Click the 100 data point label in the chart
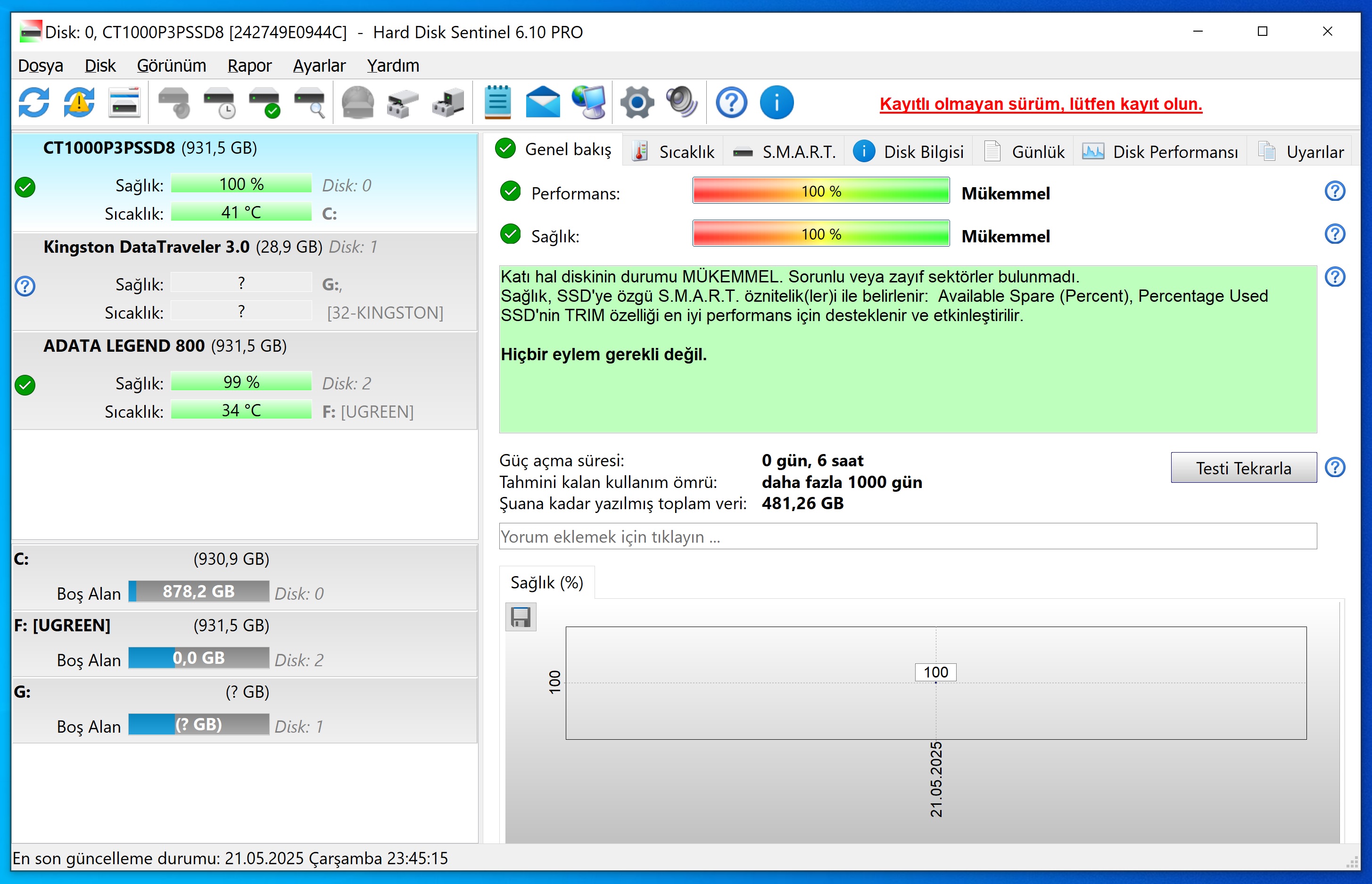The image size is (1372, 884). [x=936, y=672]
